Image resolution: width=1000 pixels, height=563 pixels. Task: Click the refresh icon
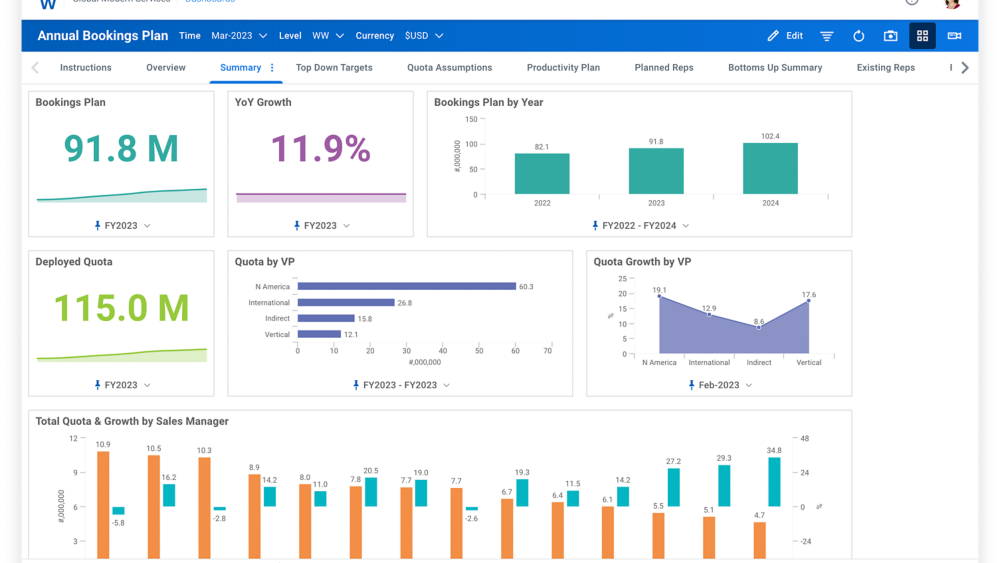pyautogui.click(x=858, y=36)
